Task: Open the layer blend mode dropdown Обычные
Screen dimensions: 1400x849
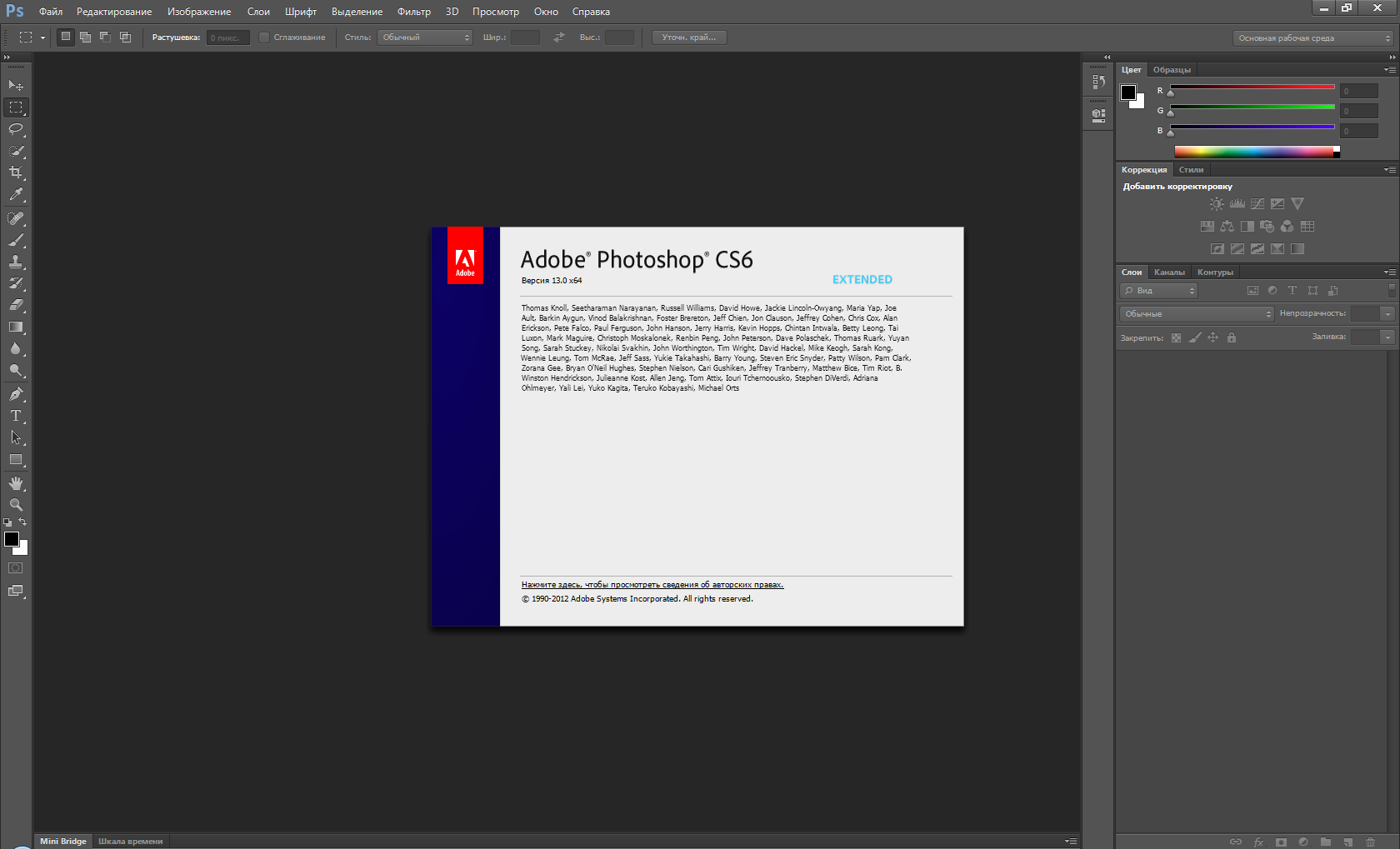Action: click(x=1197, y=314)
